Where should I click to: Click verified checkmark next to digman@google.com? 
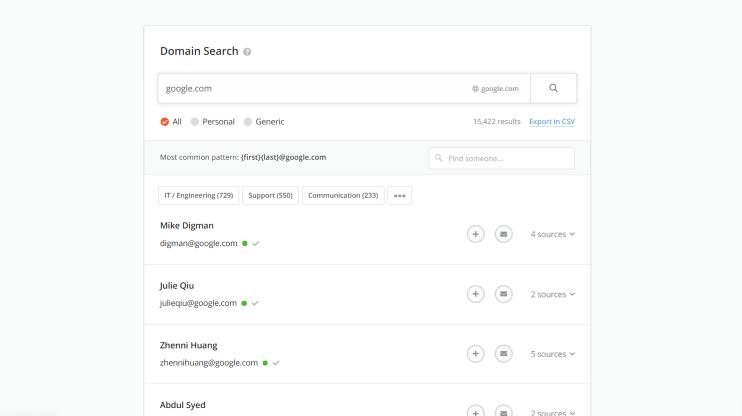point(256,243)
